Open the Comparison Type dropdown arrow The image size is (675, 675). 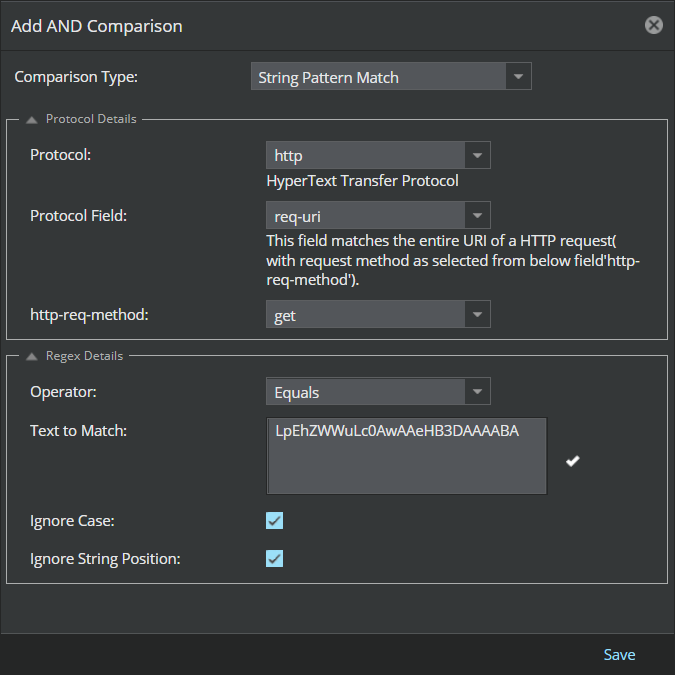tap(518, 76)
